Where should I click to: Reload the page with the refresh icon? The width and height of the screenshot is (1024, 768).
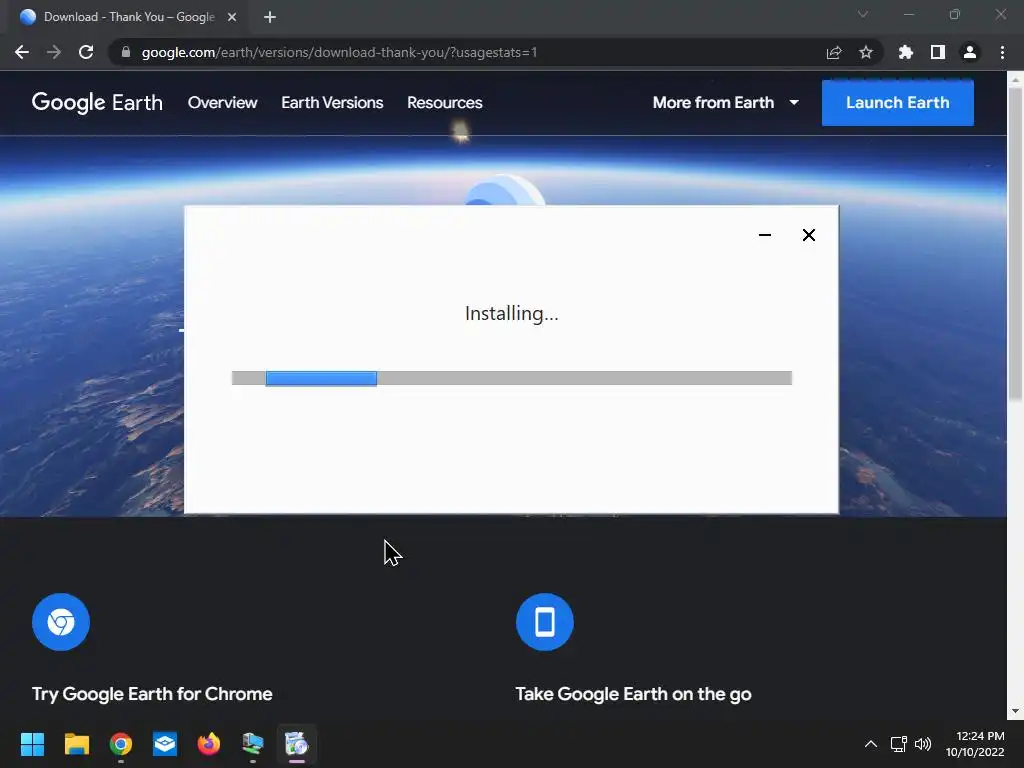86,52
